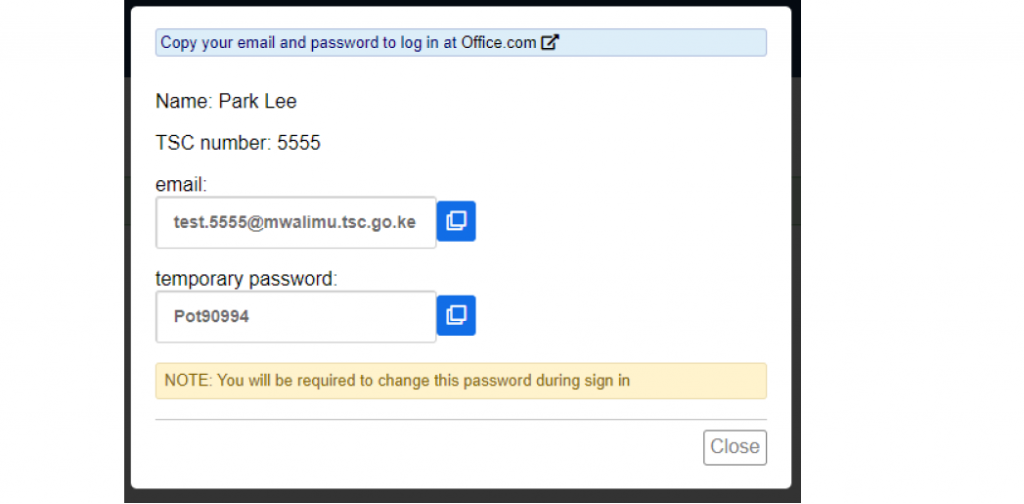This screenshot has width=1024, height=504.
Task: Click blank dialog area right of copy-password icon
Action: pos(620,316)
